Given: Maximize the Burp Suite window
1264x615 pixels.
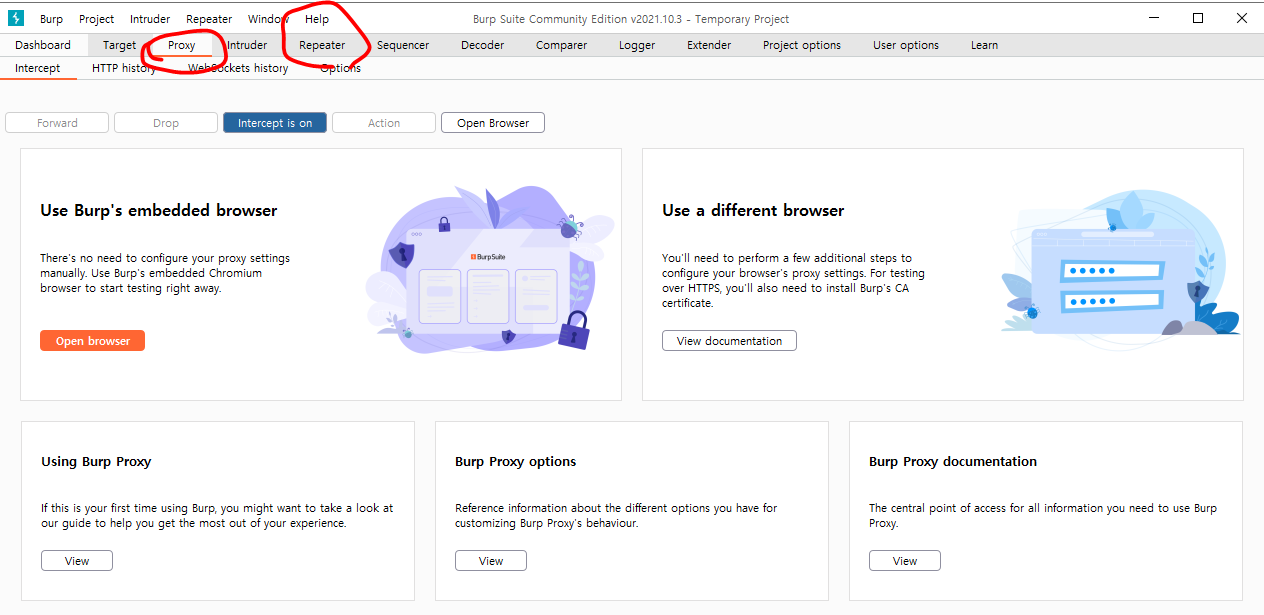Looking at the screenshot, I should (1198, 18).
